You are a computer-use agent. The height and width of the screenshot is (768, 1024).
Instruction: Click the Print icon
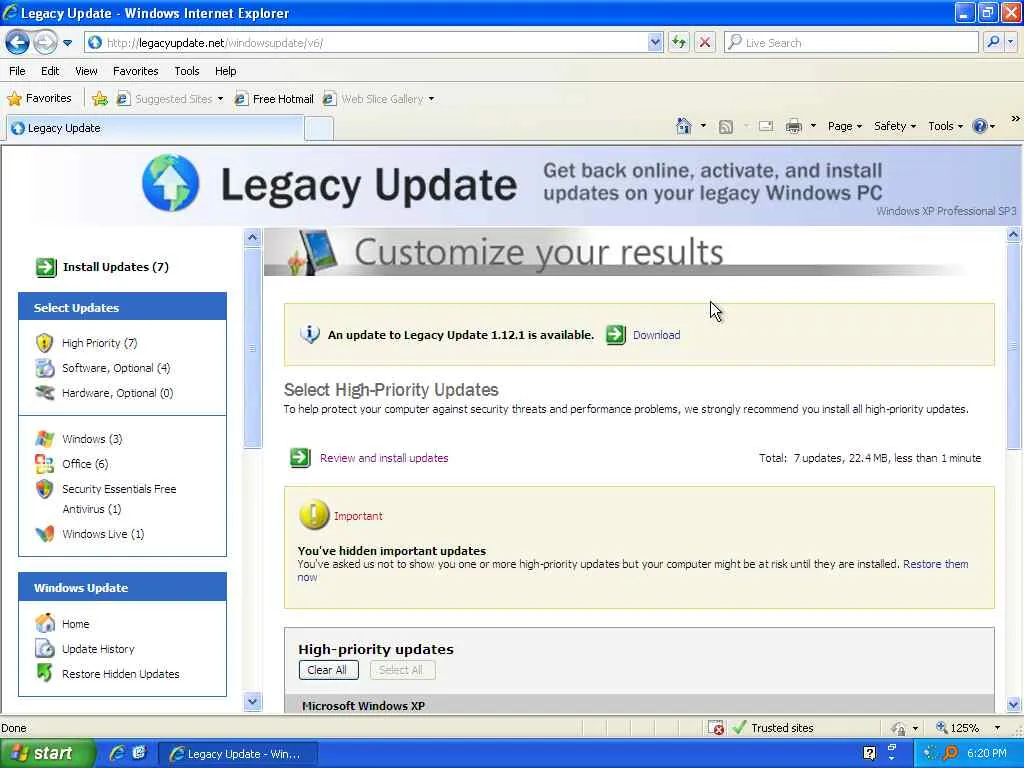(793, 126)
